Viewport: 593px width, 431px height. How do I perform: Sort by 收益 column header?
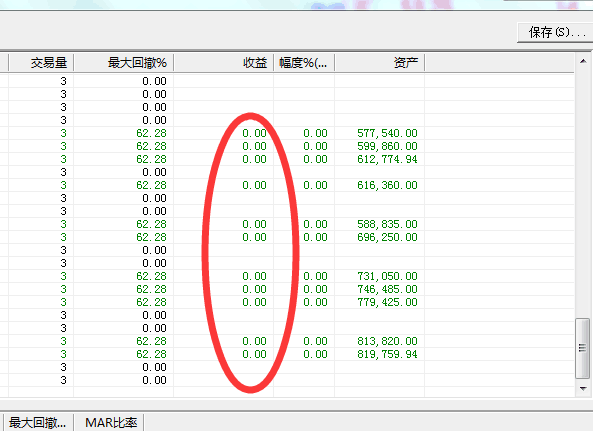(224, 62)
